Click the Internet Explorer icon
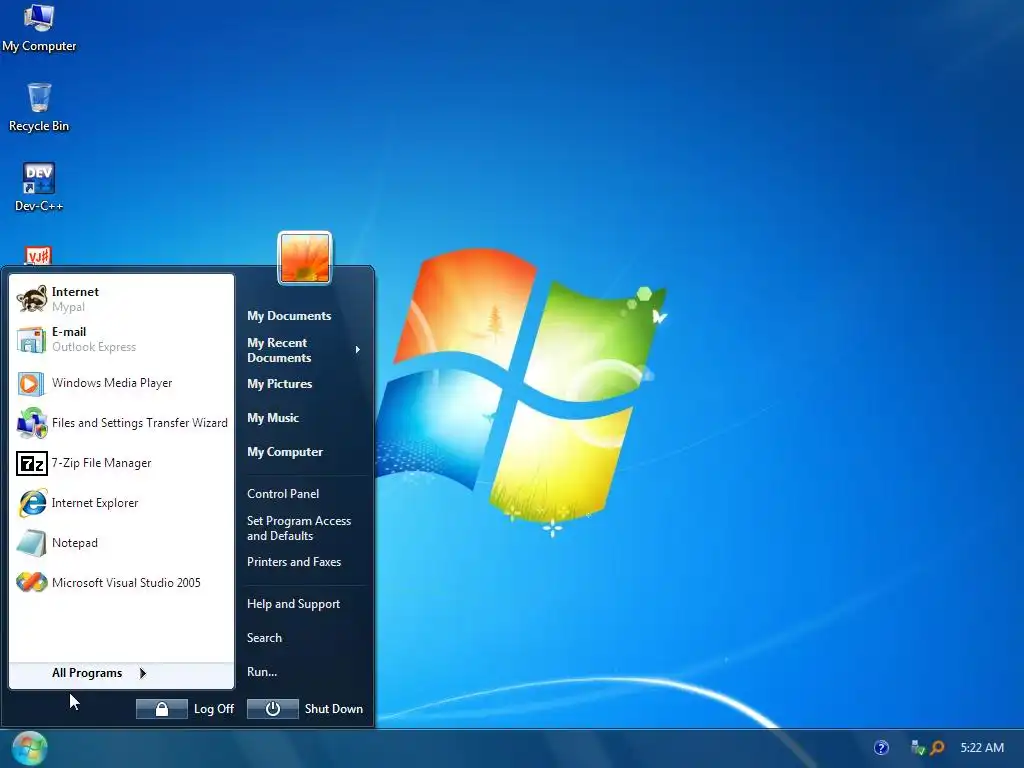Viewport: 1024px width, 768px height. click(32, 503)
